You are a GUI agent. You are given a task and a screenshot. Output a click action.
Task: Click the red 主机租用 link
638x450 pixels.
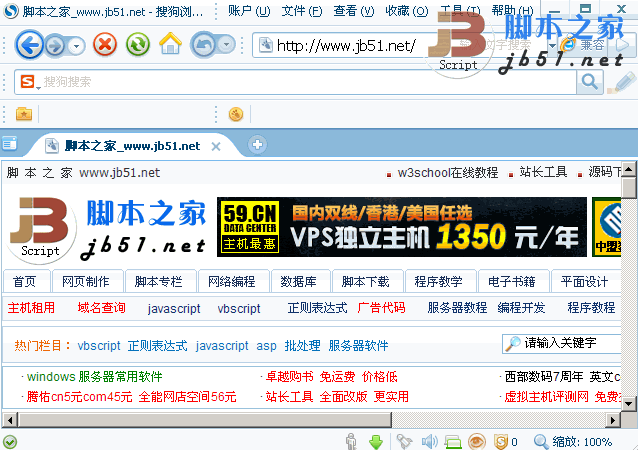pyautogui.click(x=31, y=308)
